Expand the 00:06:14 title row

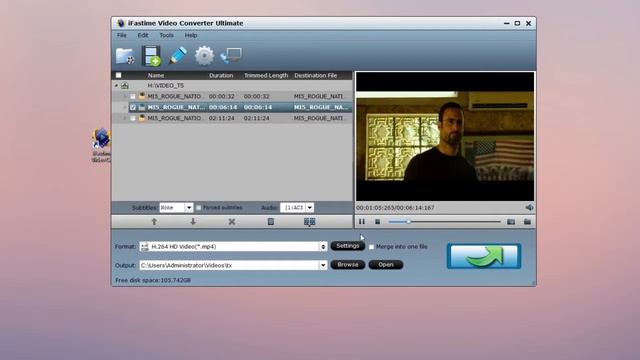click(x=125, y=107)
